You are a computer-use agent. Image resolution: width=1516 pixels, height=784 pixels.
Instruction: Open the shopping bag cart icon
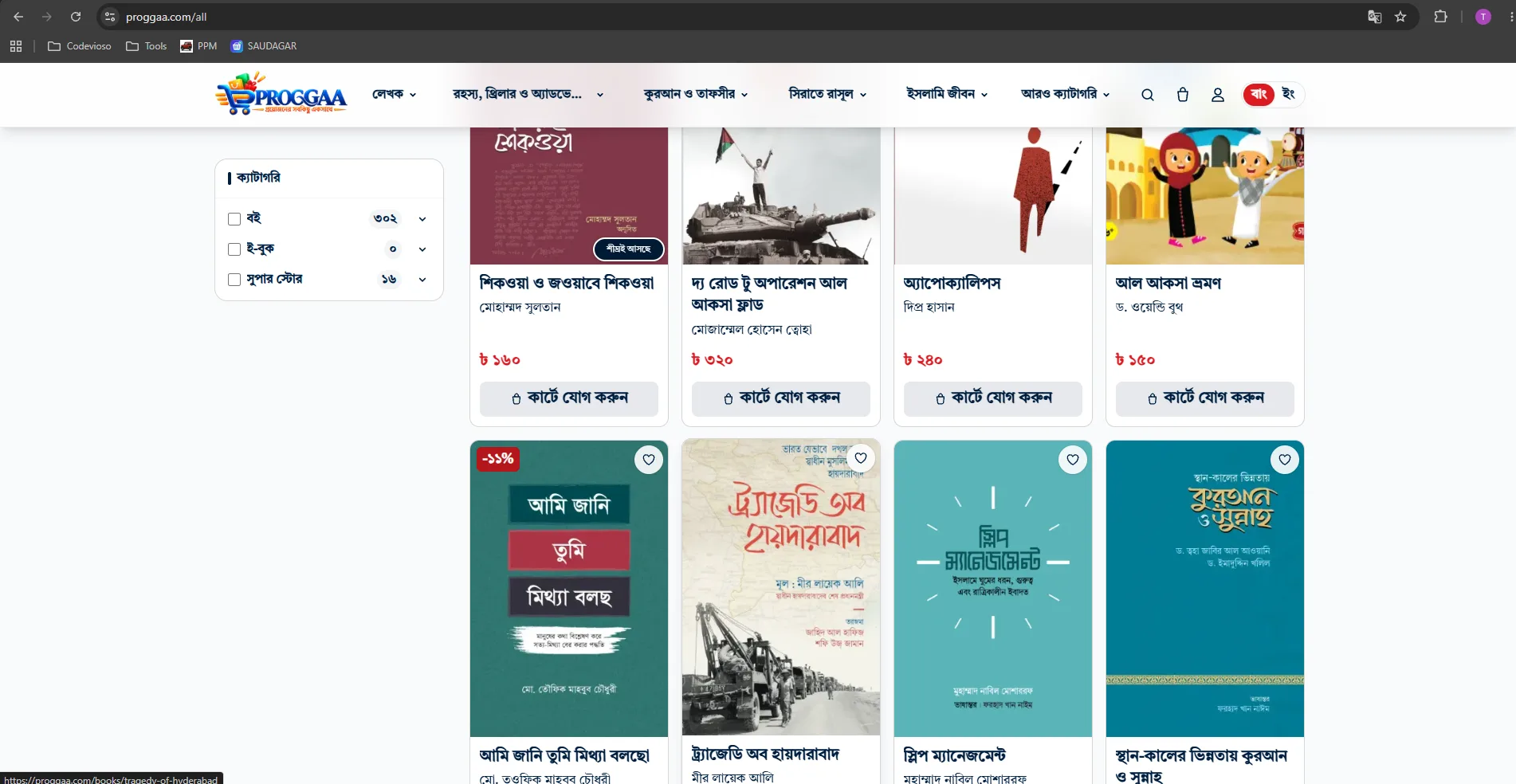pos(1183,95)
